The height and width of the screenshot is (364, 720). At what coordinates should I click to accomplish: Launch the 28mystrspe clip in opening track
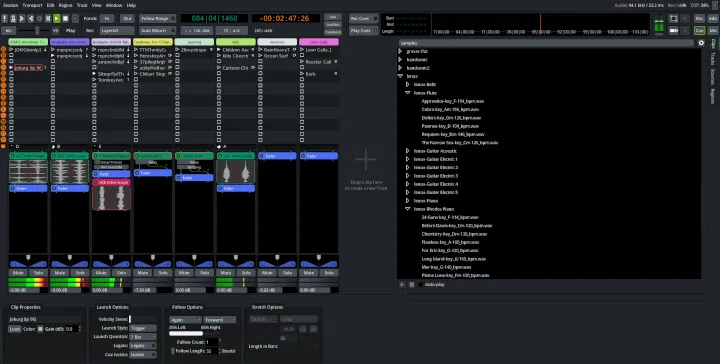178,50
